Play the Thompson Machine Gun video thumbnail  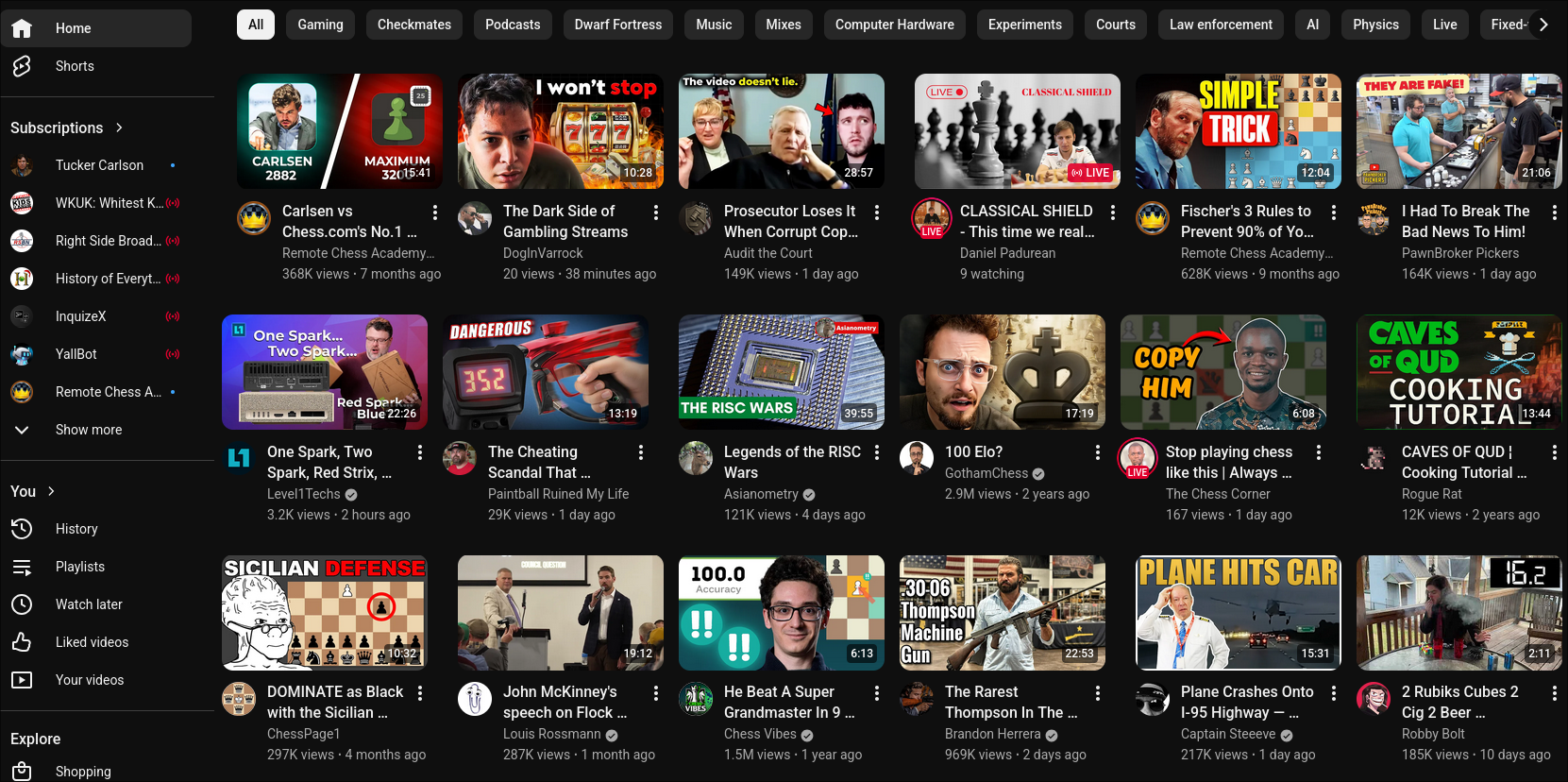click(x=1003, y=613)
